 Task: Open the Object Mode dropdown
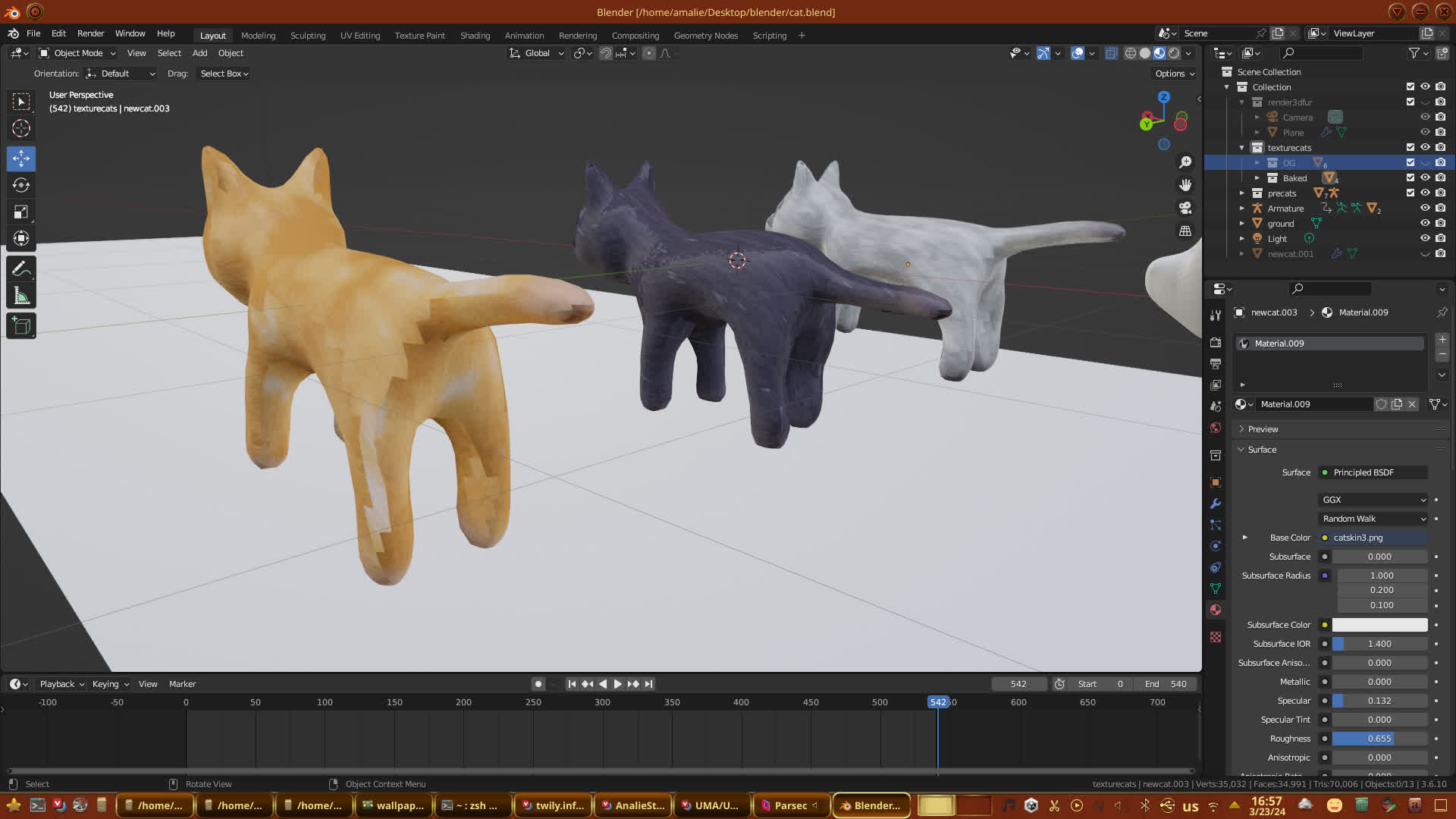click(77, 53)
